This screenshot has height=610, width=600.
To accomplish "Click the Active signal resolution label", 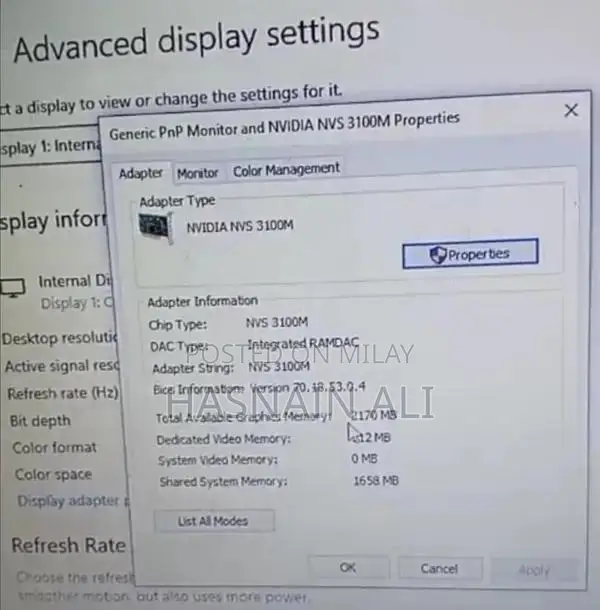I will point(61,366).
